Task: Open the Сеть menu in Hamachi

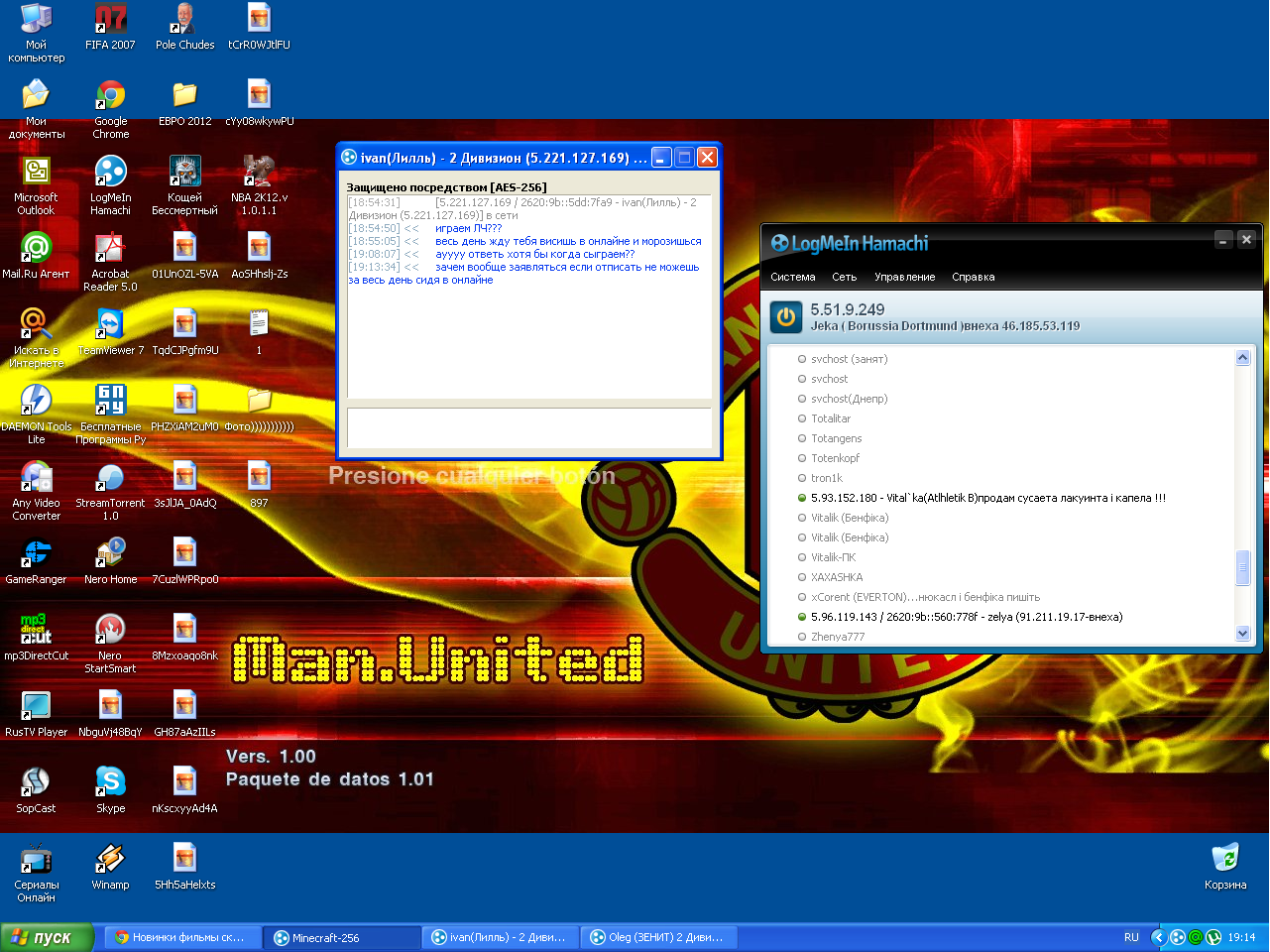Action: coord(845,277)
